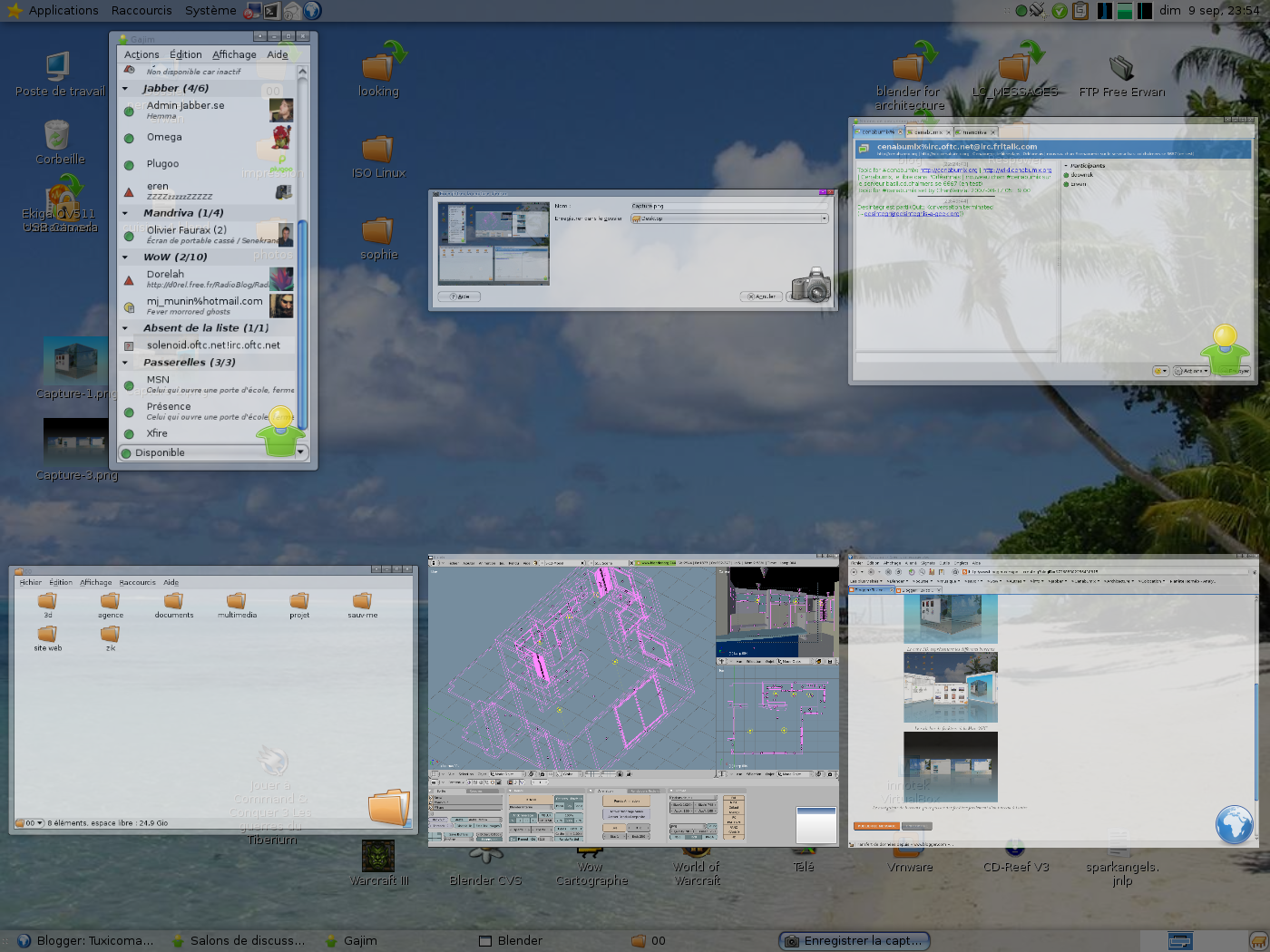This screenshot has height=952, width=1270.
Task: Open the 'zik' folder in the file manager
Action: pos(111,639)
